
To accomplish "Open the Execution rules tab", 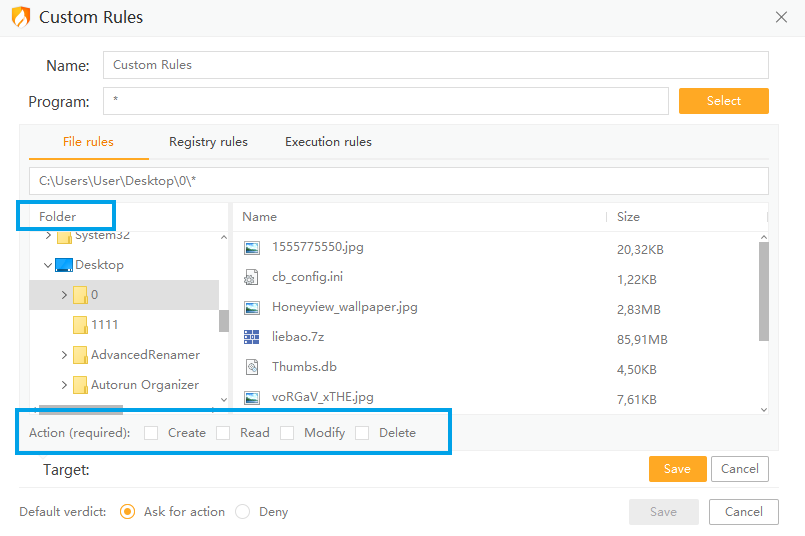I will [328, 142].
